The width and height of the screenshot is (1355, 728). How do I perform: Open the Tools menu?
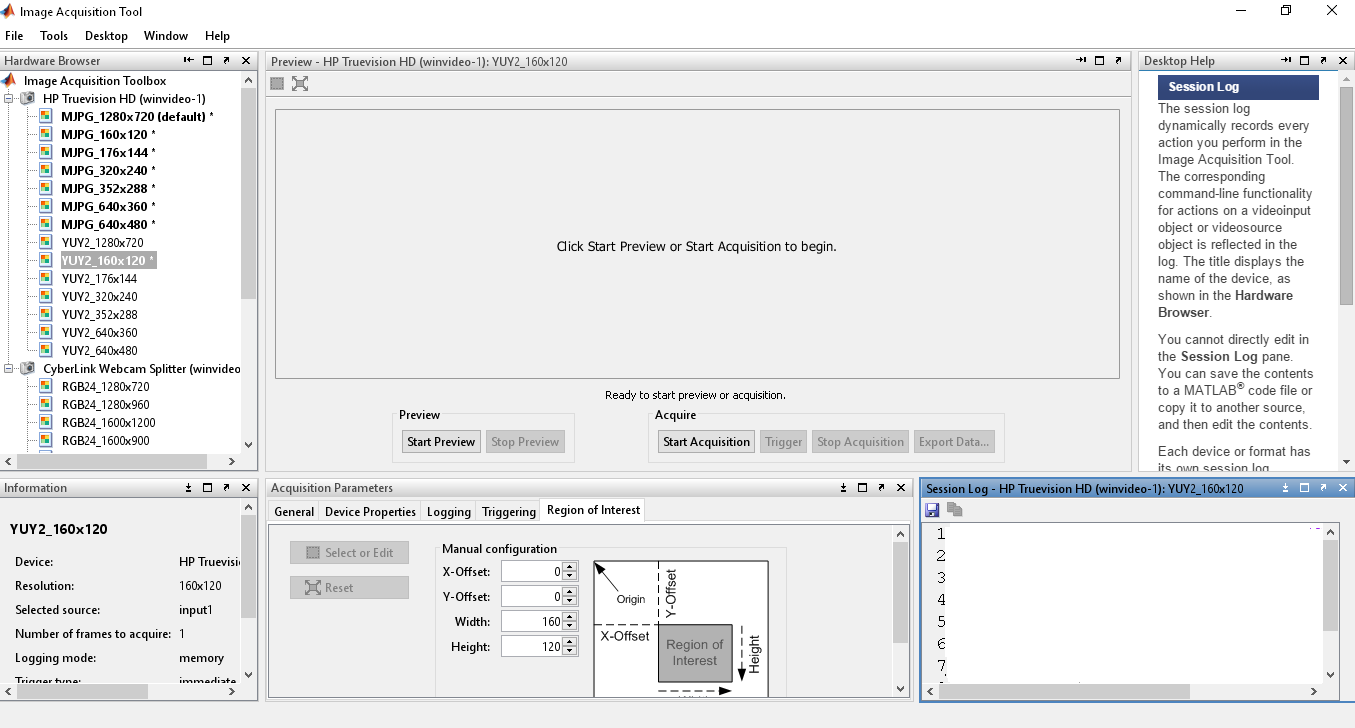[54, 36]
